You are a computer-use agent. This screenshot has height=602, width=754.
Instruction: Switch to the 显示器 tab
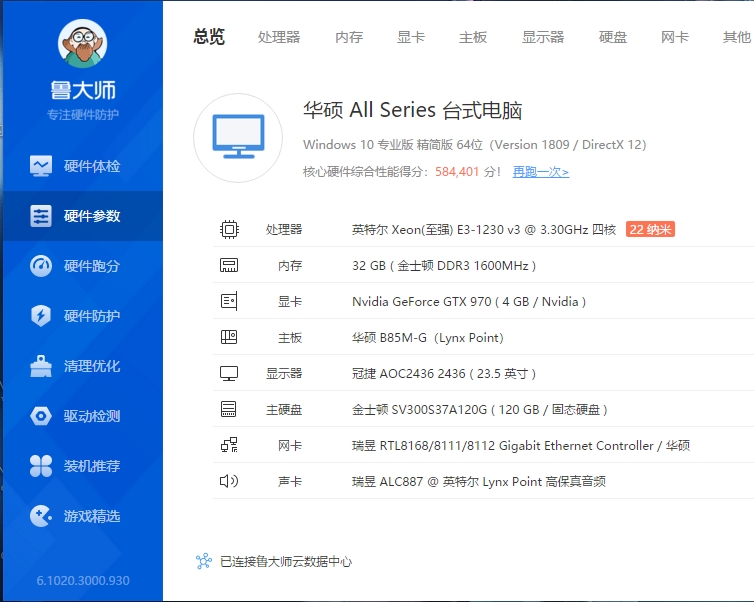point(543,37)
